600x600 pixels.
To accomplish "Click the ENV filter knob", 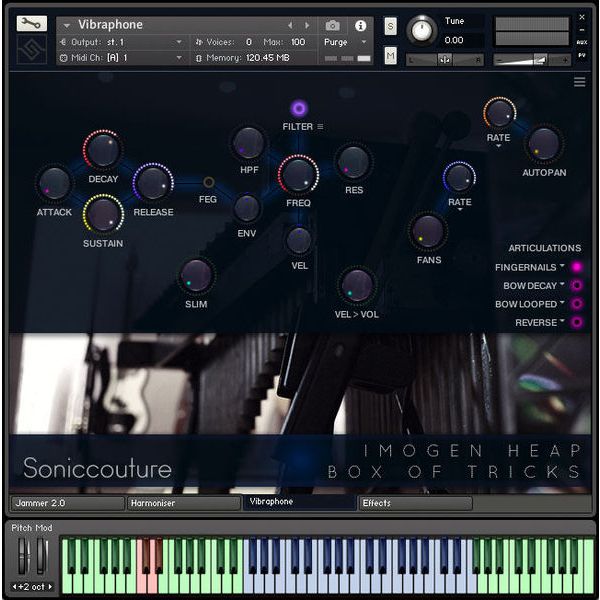I will pos(246,209).
